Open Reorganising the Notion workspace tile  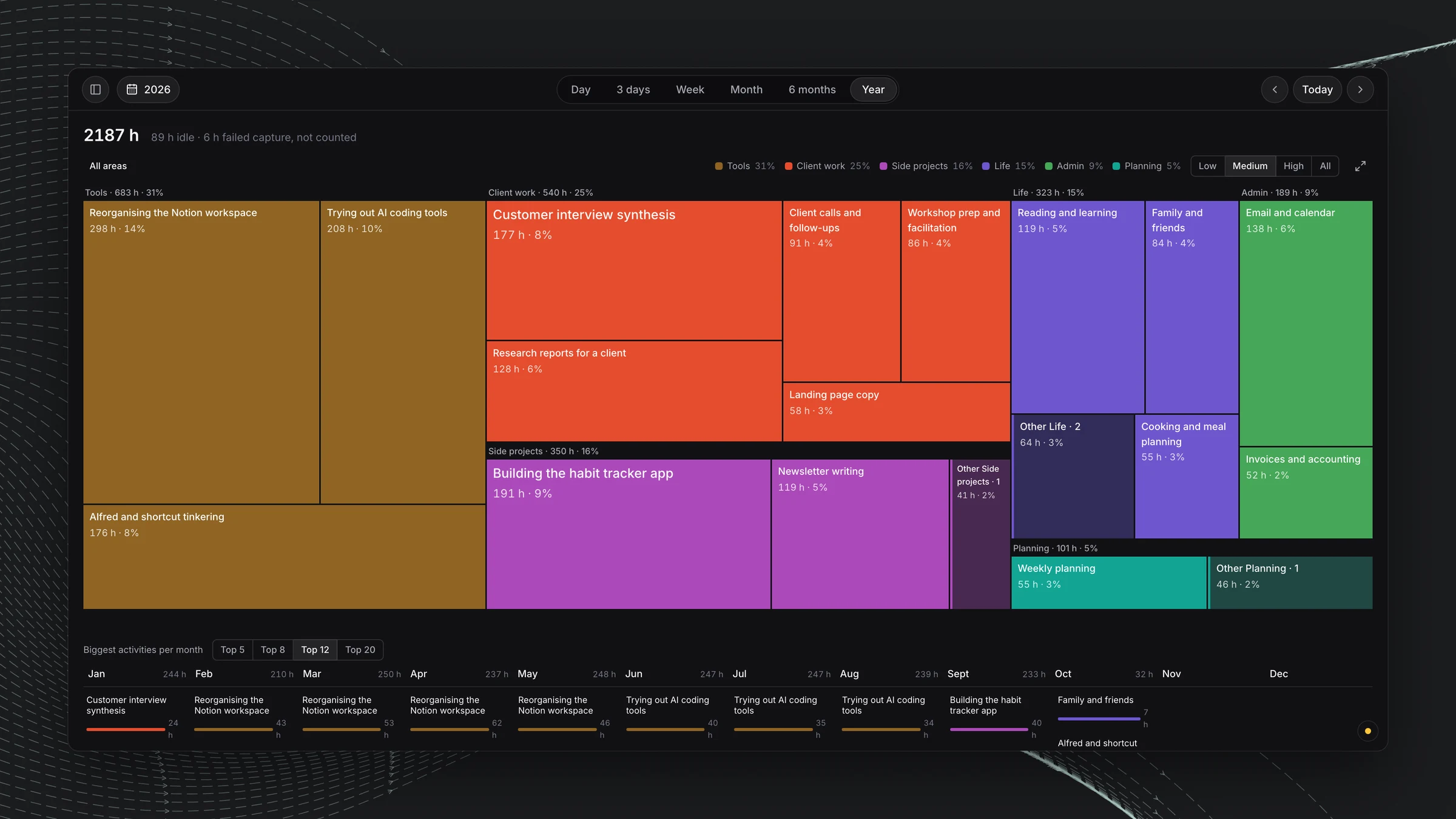[x=201, y=352]
